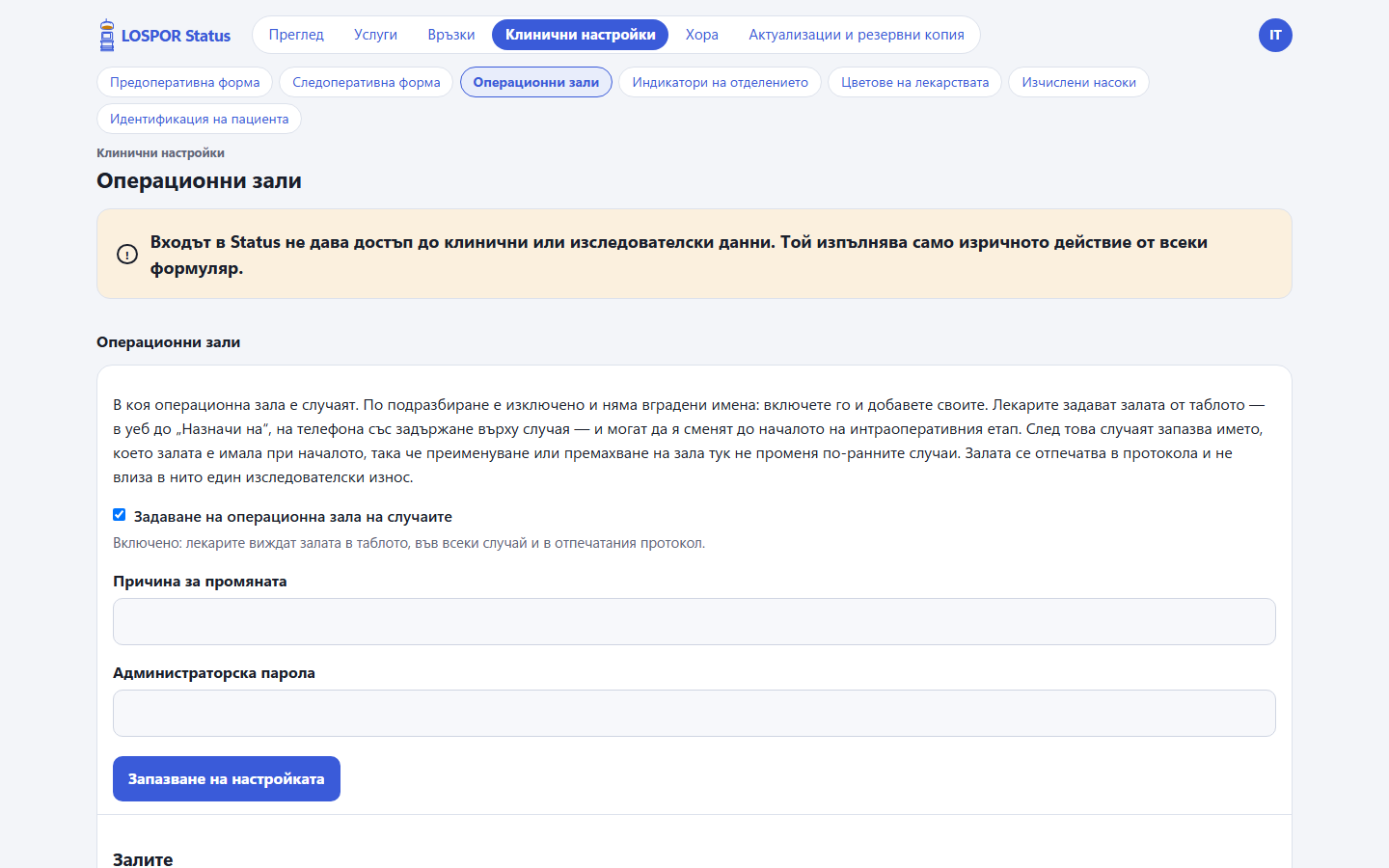Open the Хора tab
Image resolution: width=1389 pixels, height=868 pixels.
coord(702,35)
